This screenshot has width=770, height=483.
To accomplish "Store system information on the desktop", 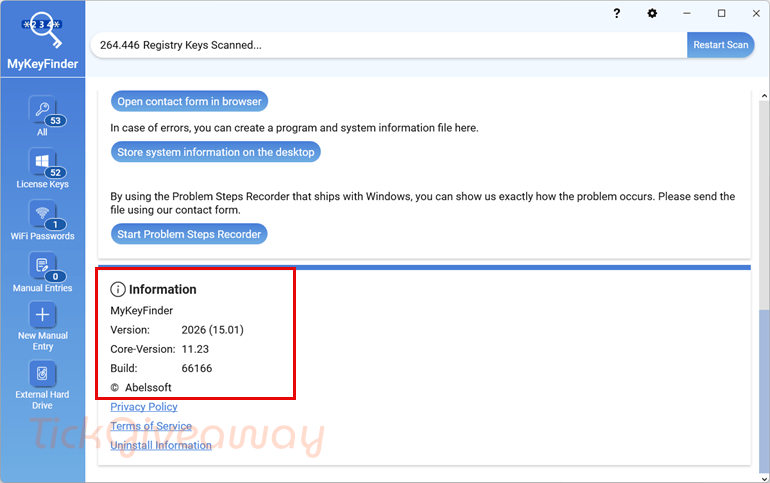I will click(x=216, y=152).
